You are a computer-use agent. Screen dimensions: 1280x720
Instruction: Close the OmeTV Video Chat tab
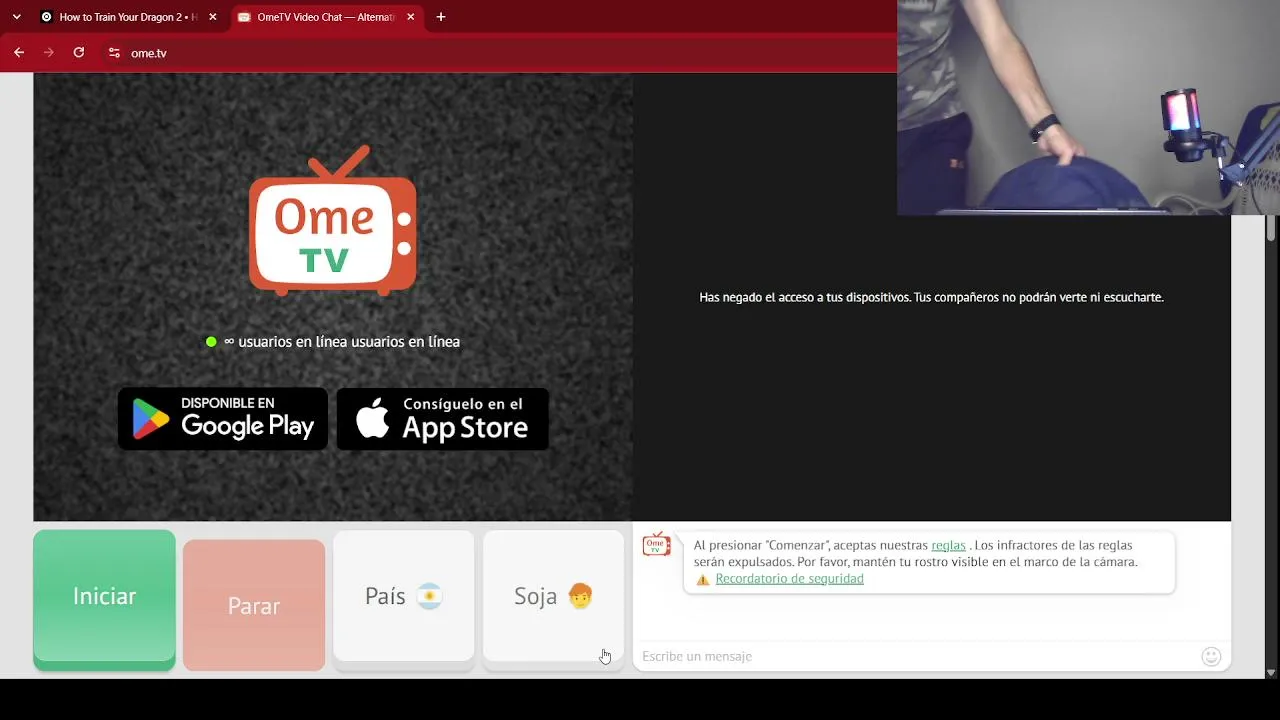pos(410,17)
